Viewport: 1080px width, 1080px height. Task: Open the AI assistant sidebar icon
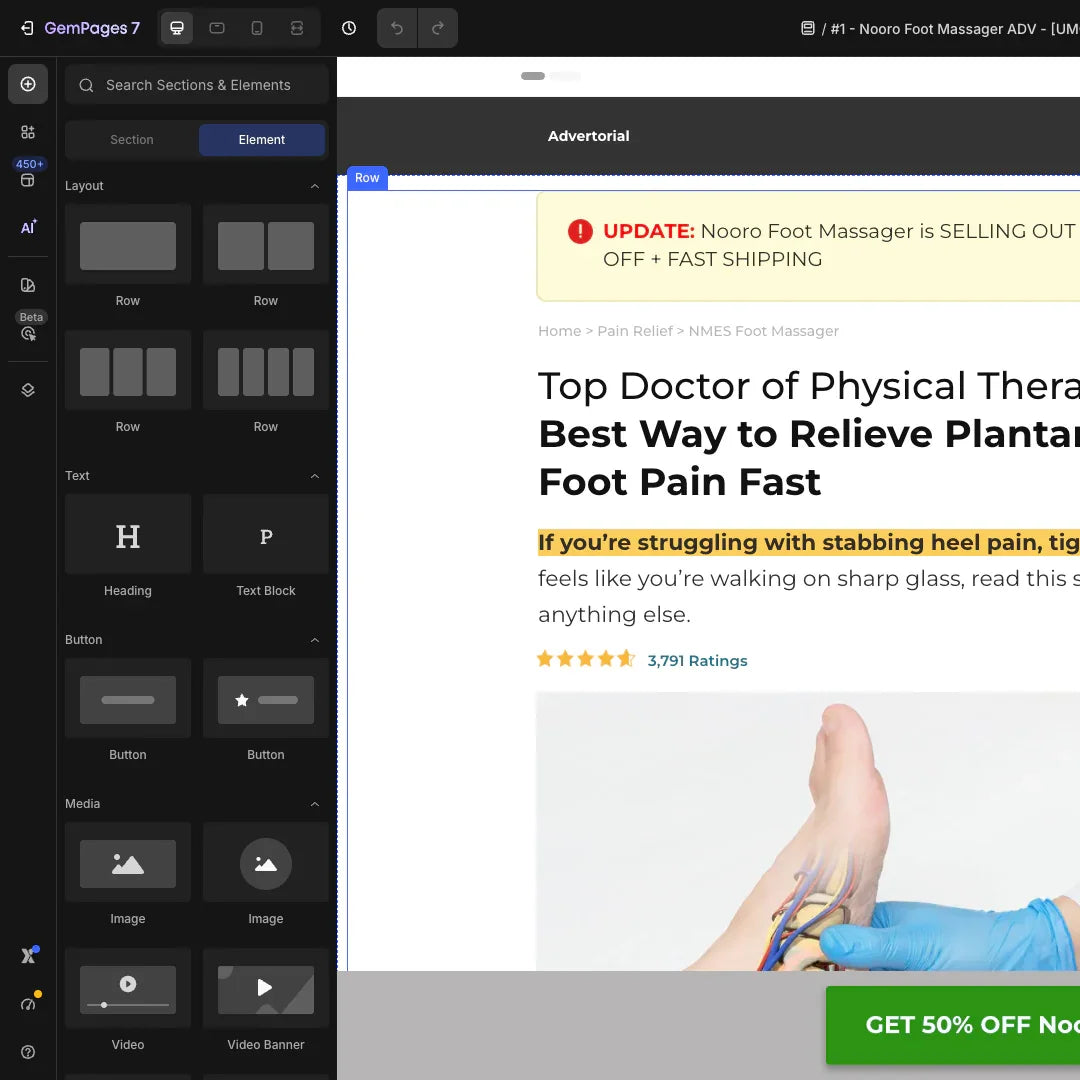pos(28,227)
